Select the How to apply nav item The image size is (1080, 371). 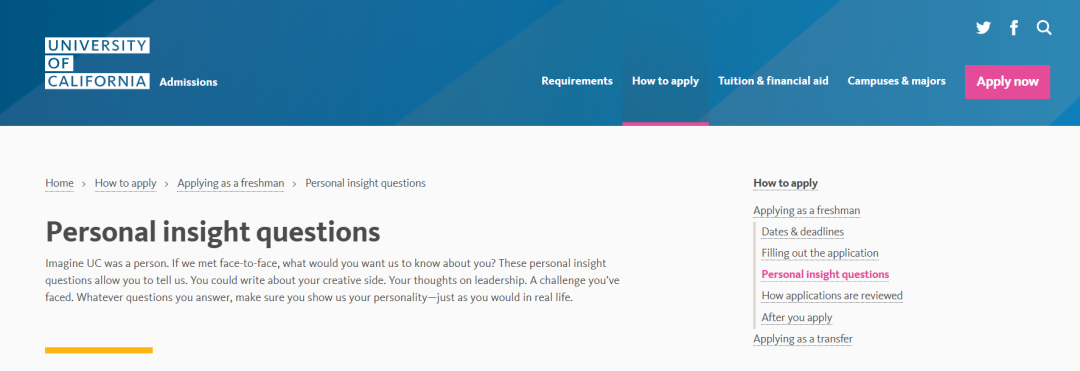pyautogui.click(x=665, y=81)
